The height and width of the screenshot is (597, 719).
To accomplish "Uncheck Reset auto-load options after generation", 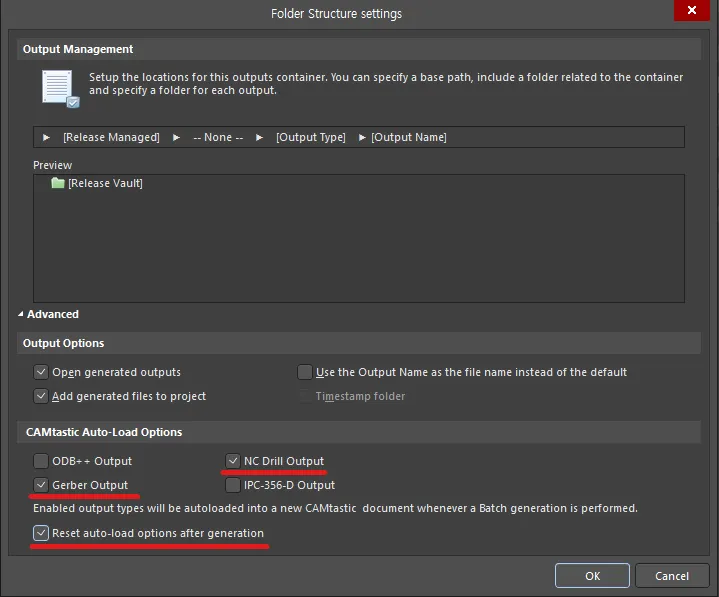I will point(41,533).
